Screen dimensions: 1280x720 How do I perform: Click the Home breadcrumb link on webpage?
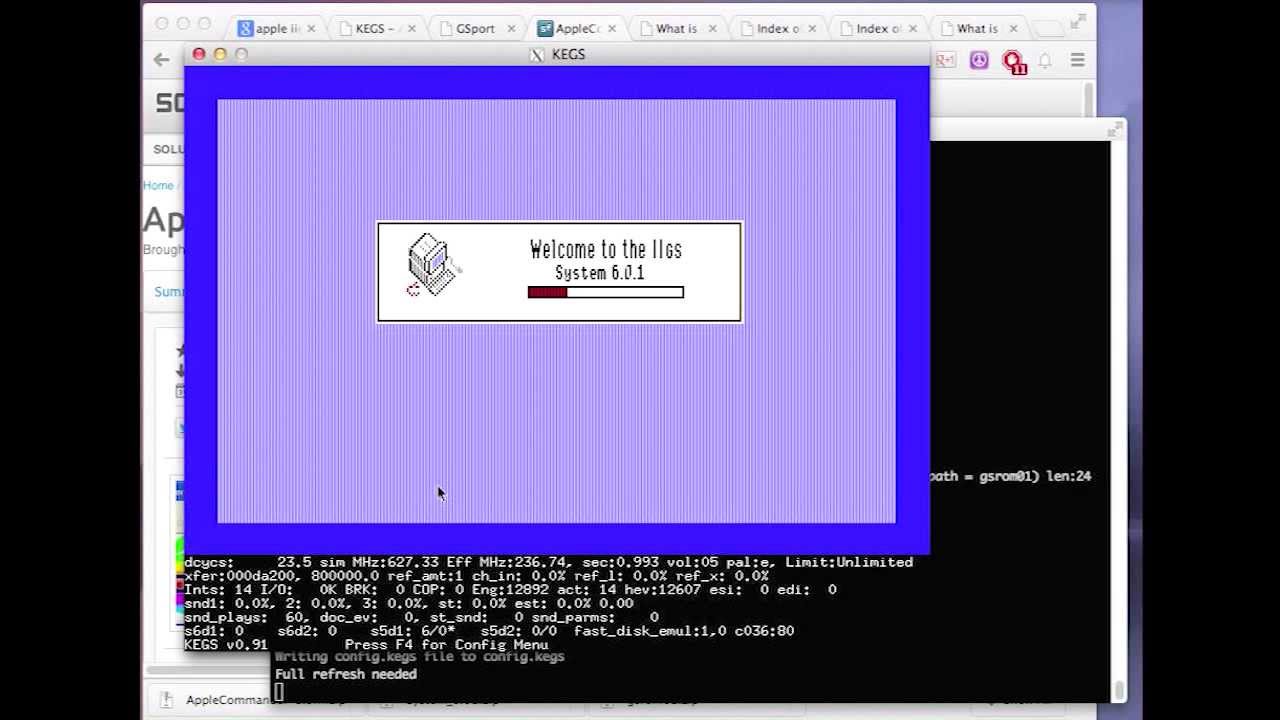[158, 185]
